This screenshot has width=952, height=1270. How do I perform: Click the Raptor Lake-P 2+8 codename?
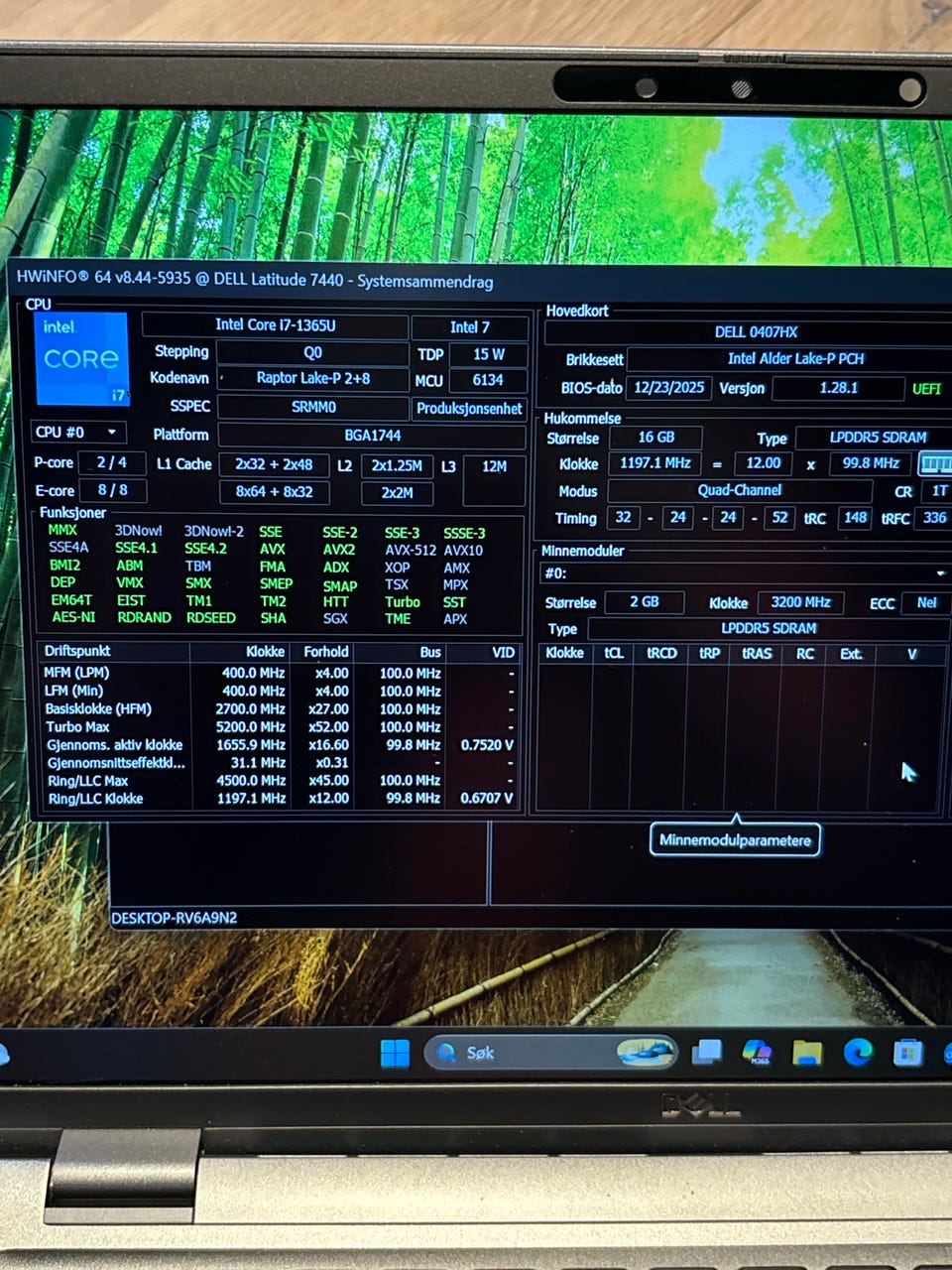[x=312, y=378]
